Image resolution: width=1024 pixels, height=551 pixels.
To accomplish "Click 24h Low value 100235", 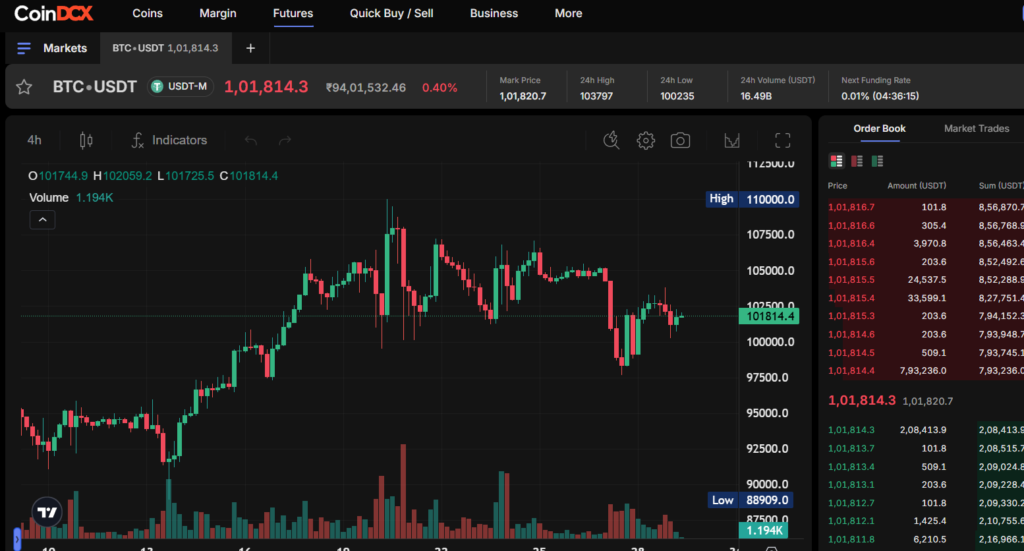I will click(x=677, y=96).
